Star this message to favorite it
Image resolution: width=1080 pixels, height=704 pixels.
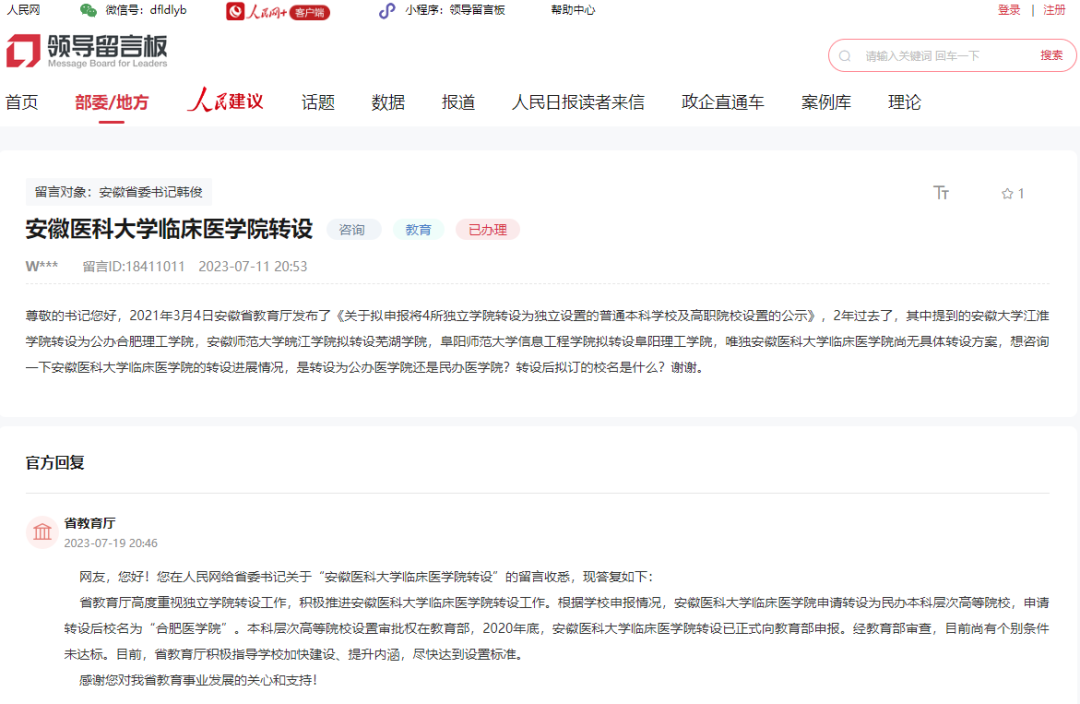pyautogui.click(x=1008, y=194)
